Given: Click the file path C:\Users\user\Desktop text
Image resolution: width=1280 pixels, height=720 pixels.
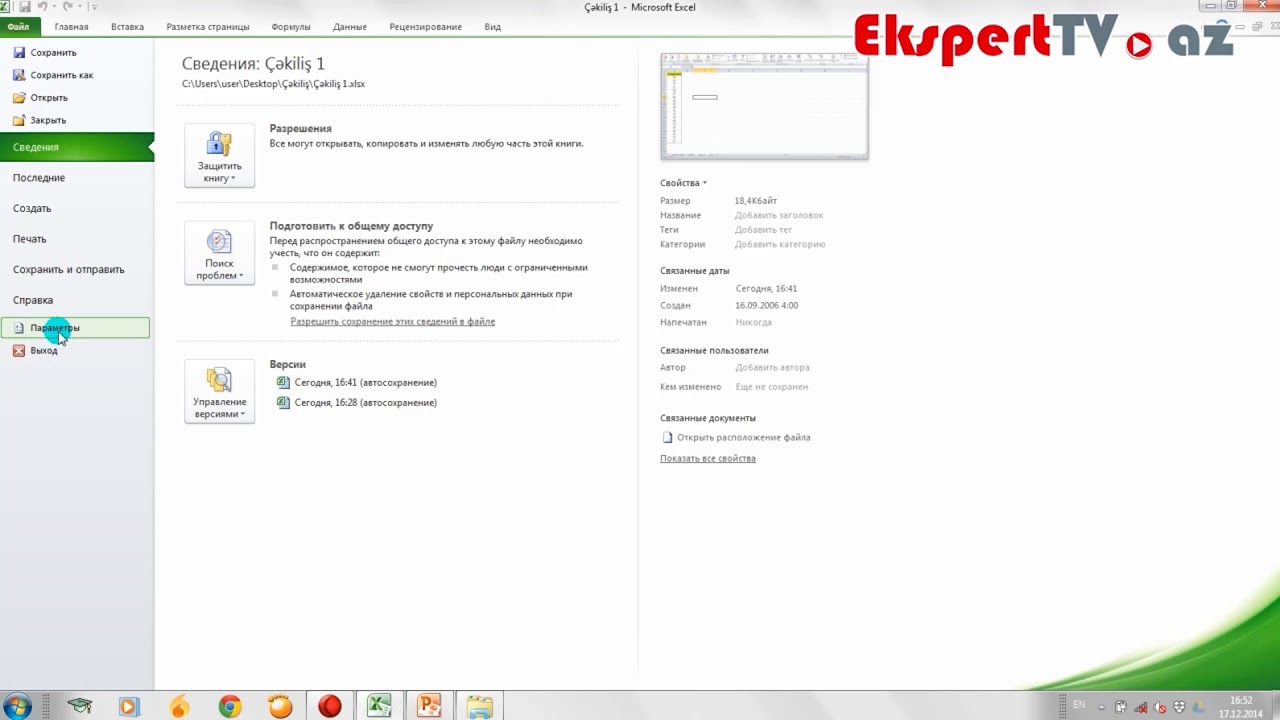Looking at the screenshot, I should tap(273, 84).
